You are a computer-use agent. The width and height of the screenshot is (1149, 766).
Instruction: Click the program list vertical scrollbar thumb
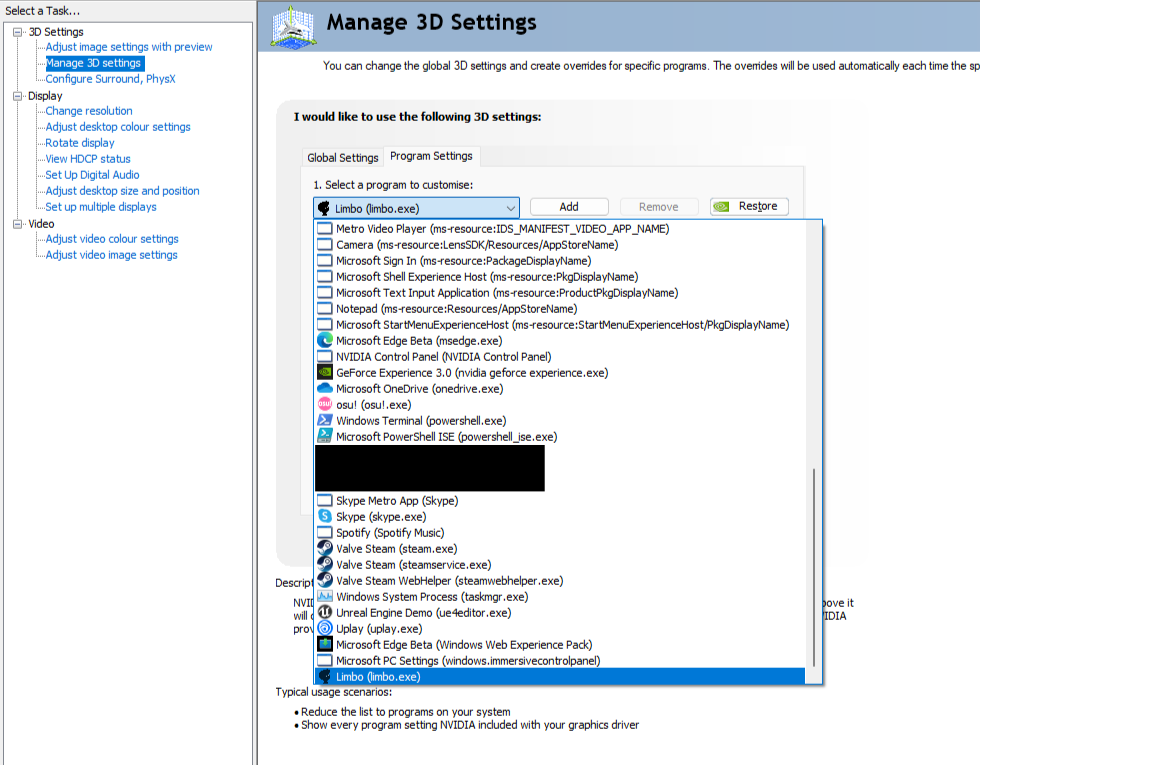(x=813, y=567)
